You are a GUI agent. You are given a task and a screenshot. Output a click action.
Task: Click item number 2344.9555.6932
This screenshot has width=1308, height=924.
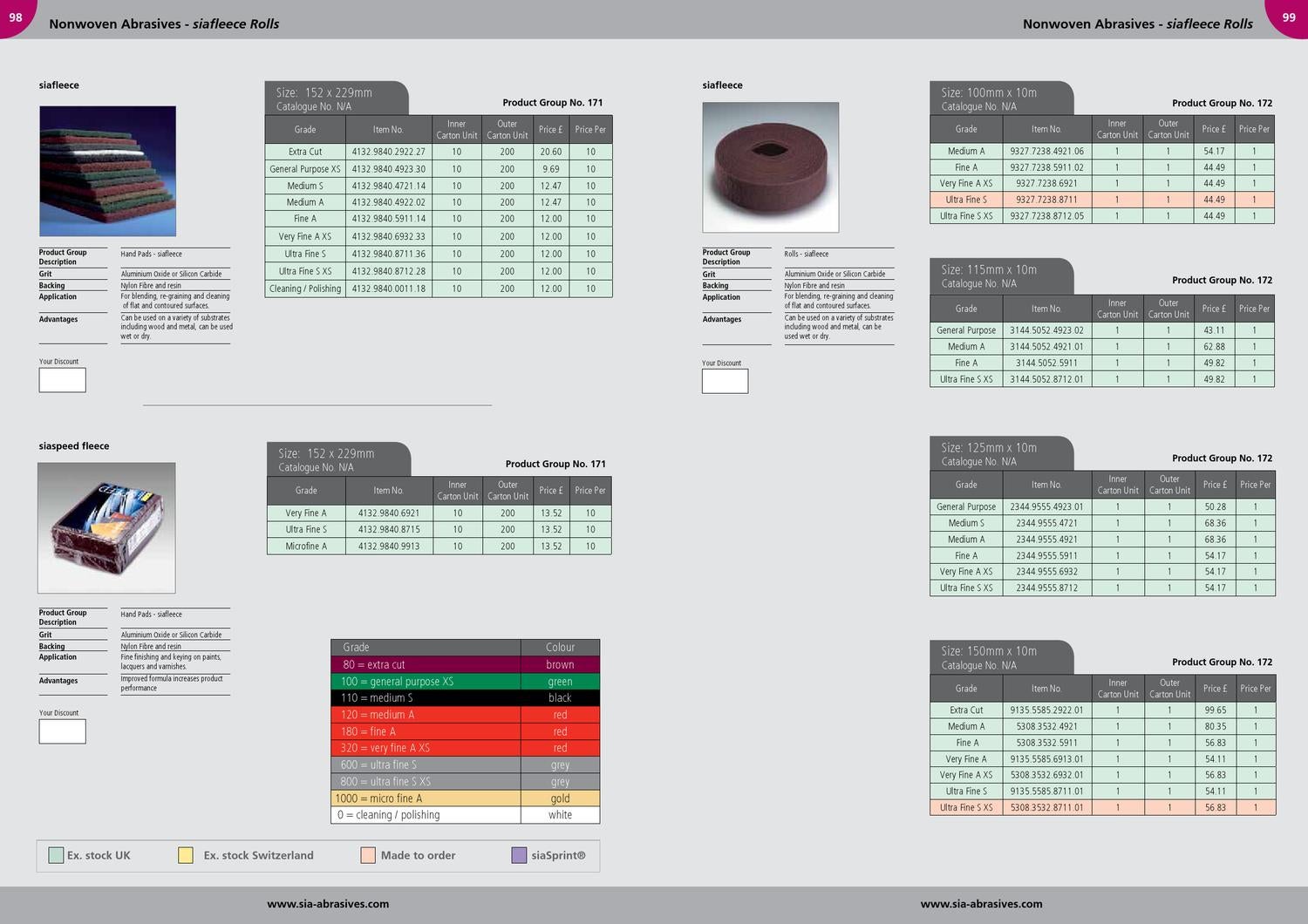1047,572
